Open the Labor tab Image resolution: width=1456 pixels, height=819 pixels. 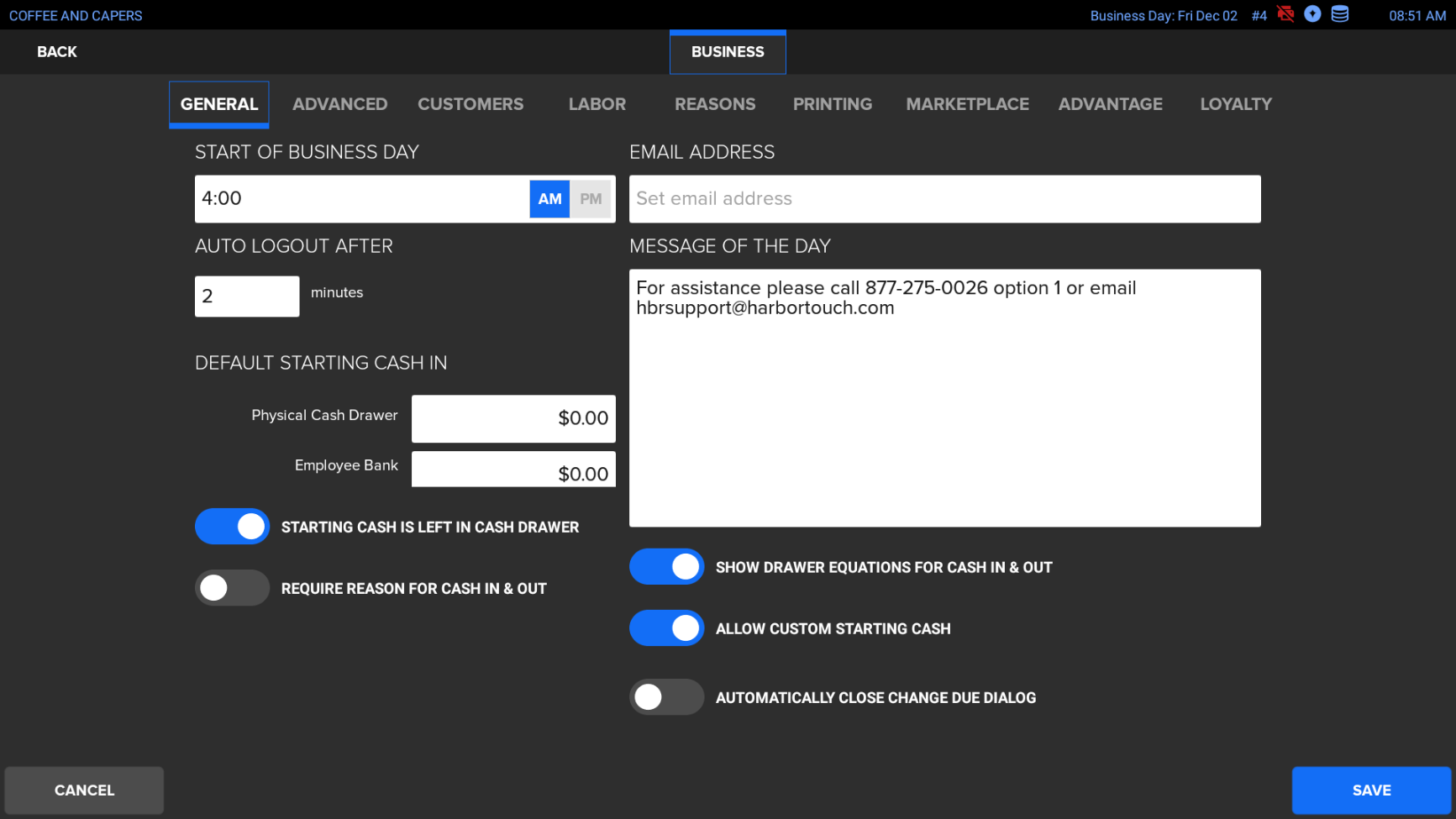pos(597,104)
